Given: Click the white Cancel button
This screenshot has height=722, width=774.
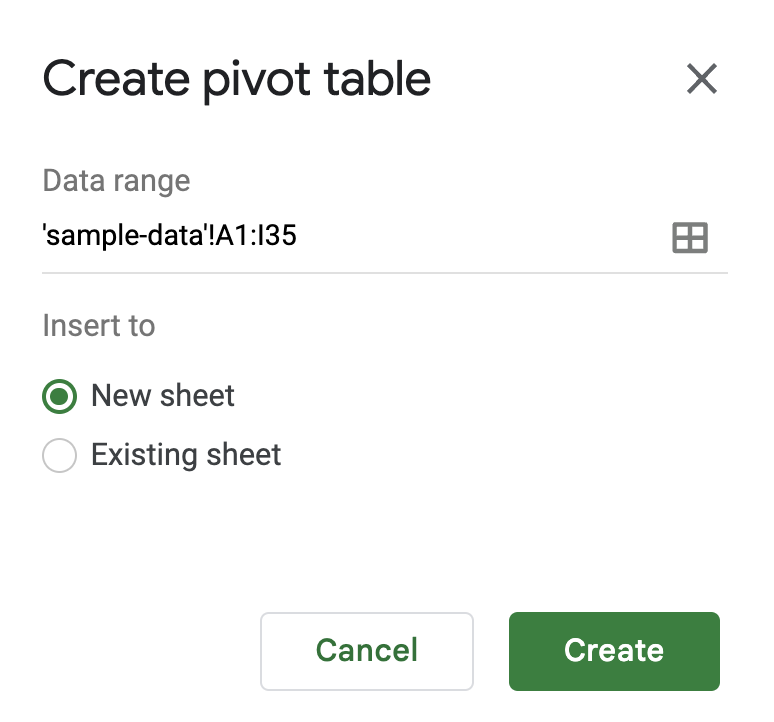Looking at the screenshot, I should coord(367,651).
